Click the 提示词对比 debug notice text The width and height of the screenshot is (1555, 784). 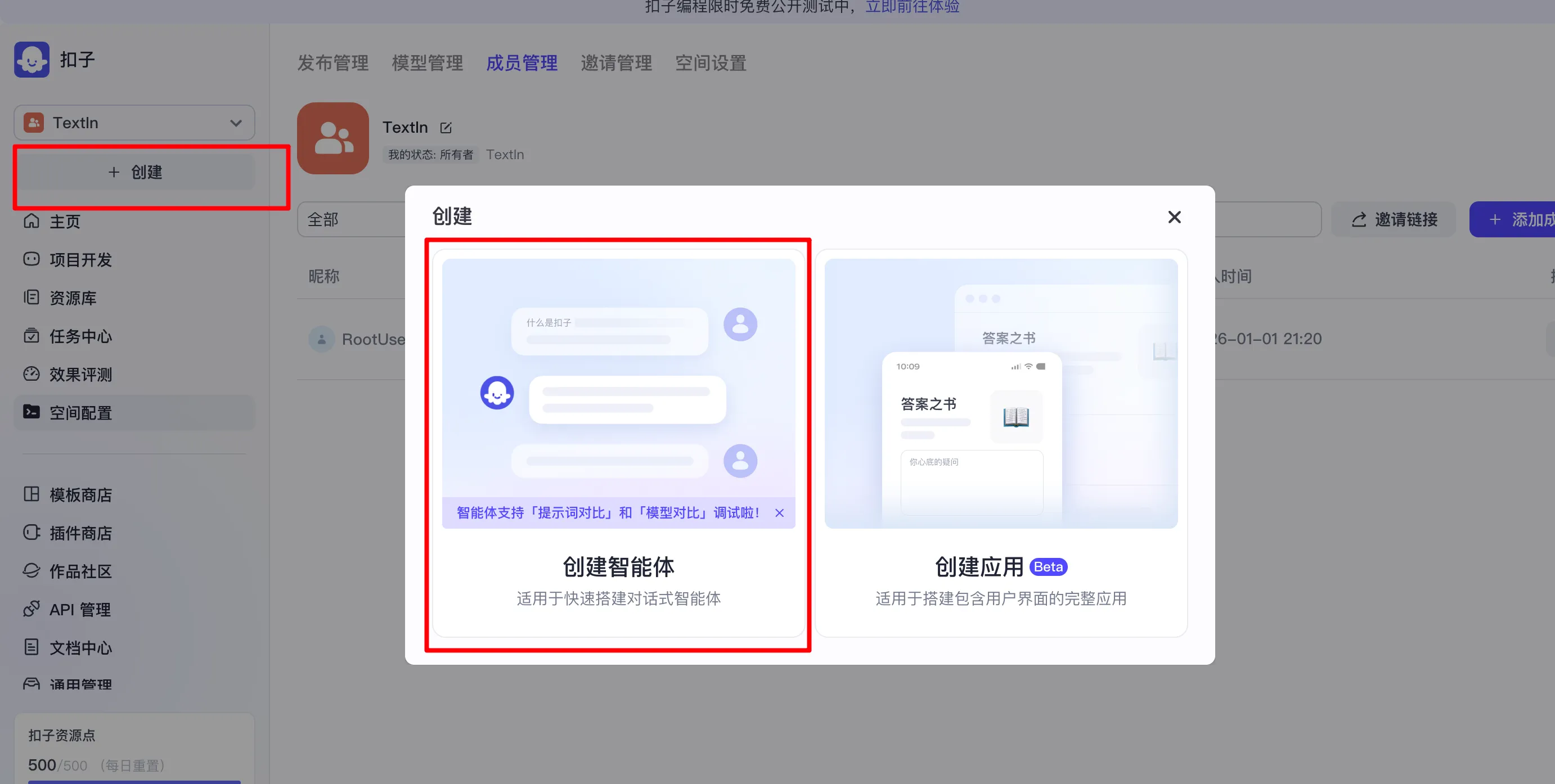click(608, 513)
